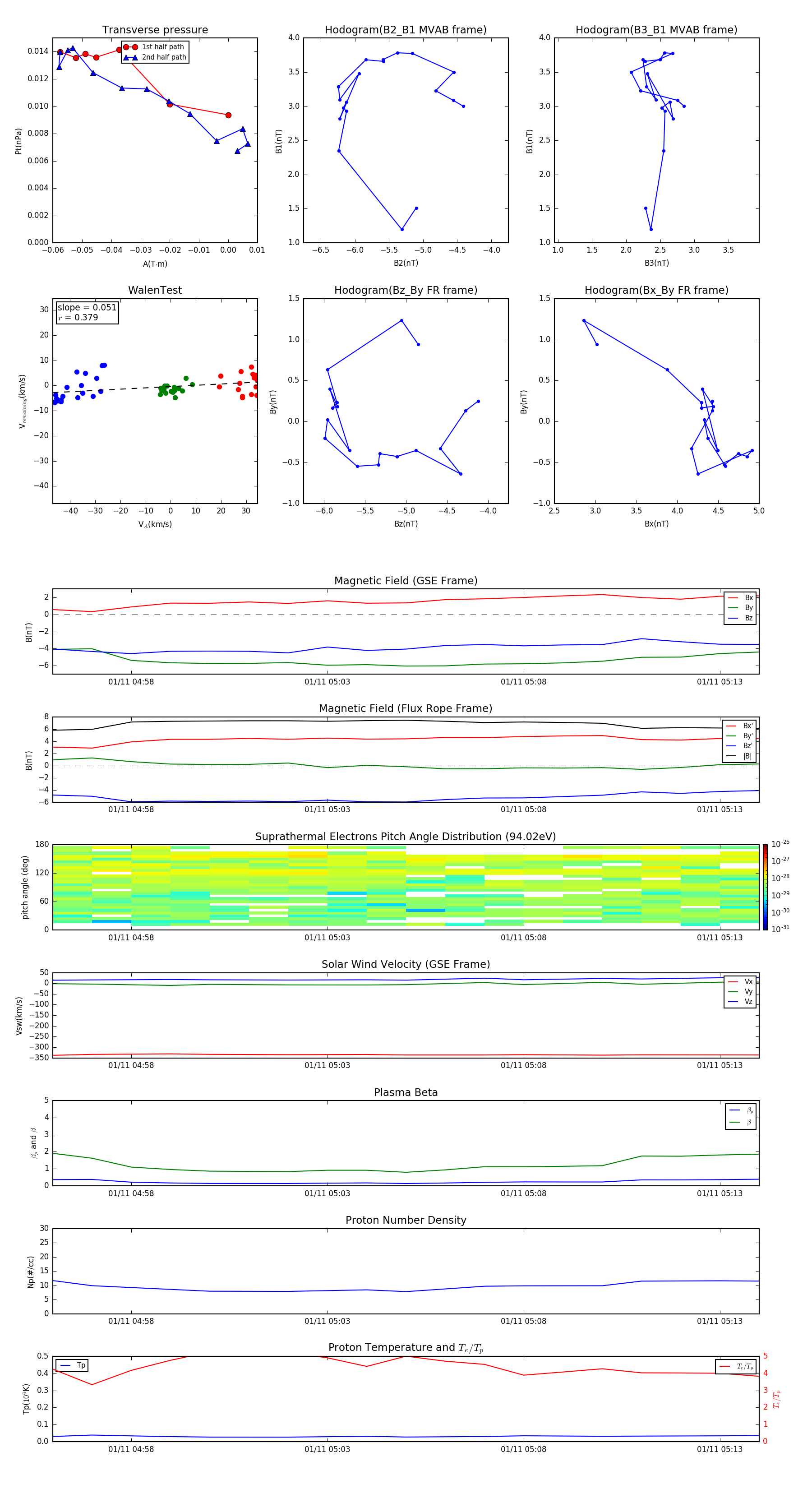Click the '10^-31' colorbar label

780,929
